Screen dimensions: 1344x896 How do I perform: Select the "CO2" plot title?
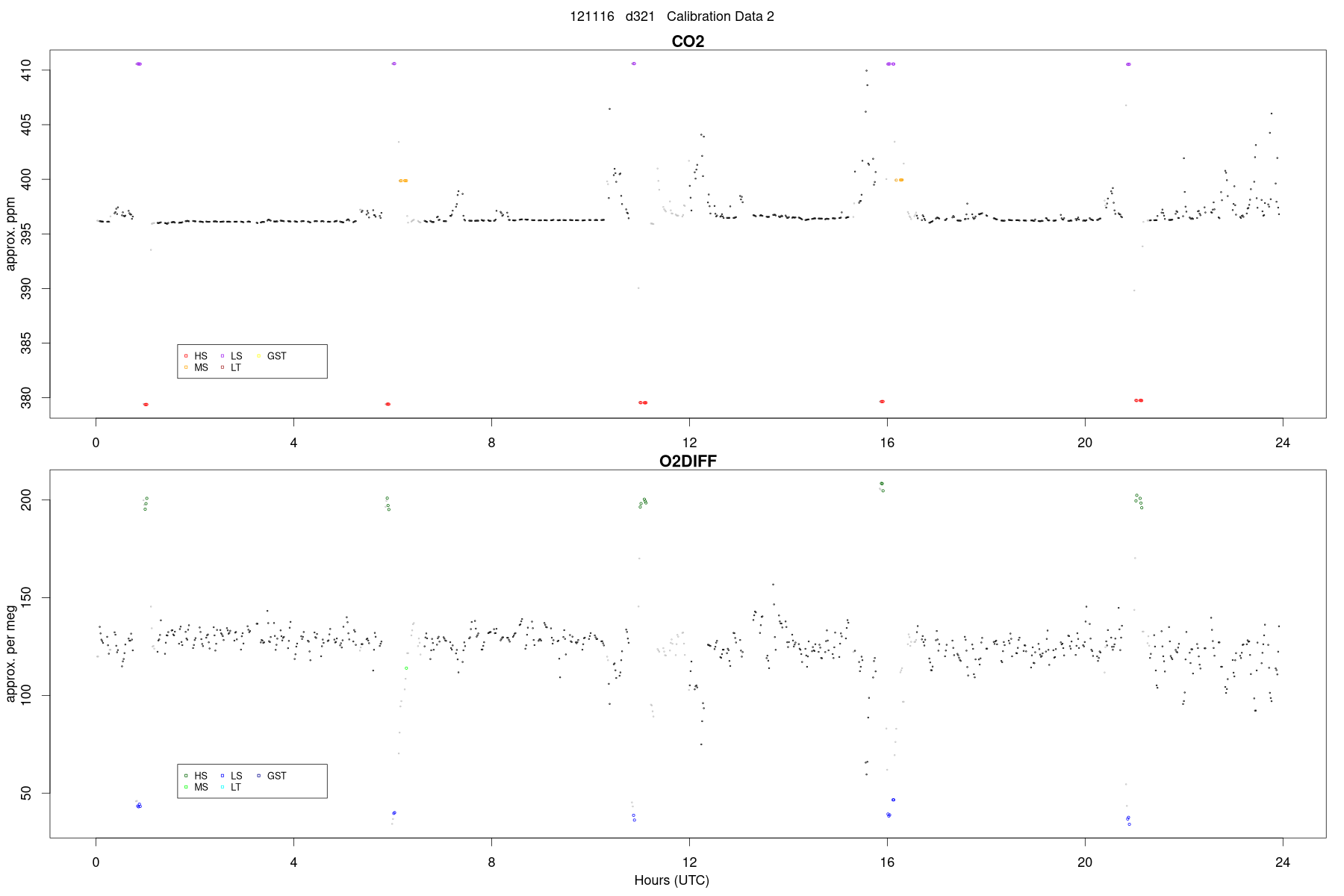click(x=688, y=42)
